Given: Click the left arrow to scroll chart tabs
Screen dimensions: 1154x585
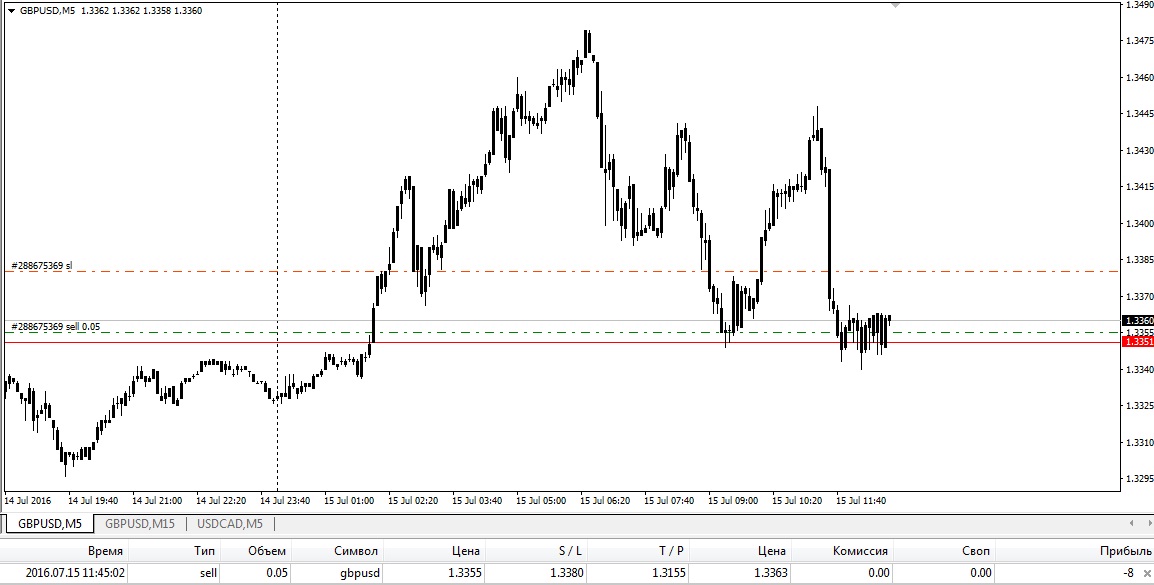Looking at the screenshot, I should coord(1131,523).
